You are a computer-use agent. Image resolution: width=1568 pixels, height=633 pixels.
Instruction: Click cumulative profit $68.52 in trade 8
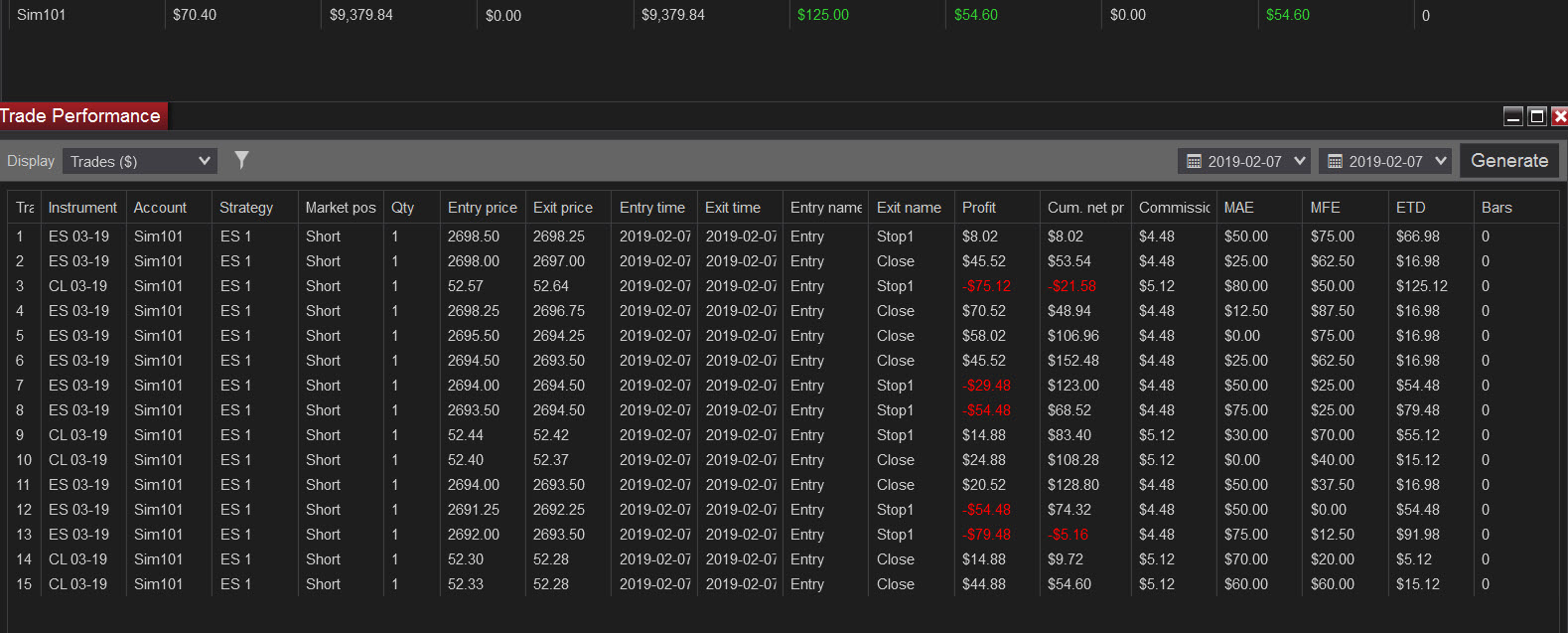point(1069,410)
